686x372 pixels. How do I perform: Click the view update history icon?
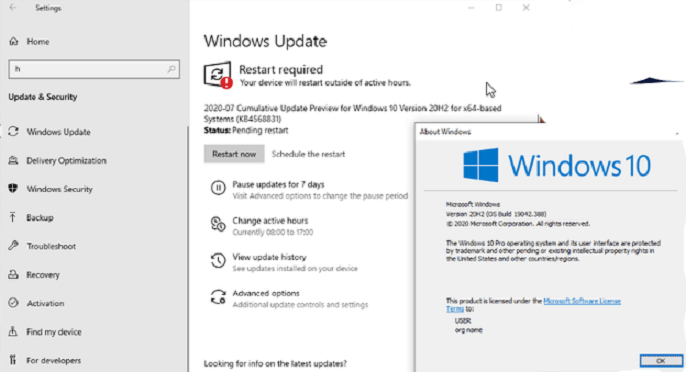tap(218, 260)
